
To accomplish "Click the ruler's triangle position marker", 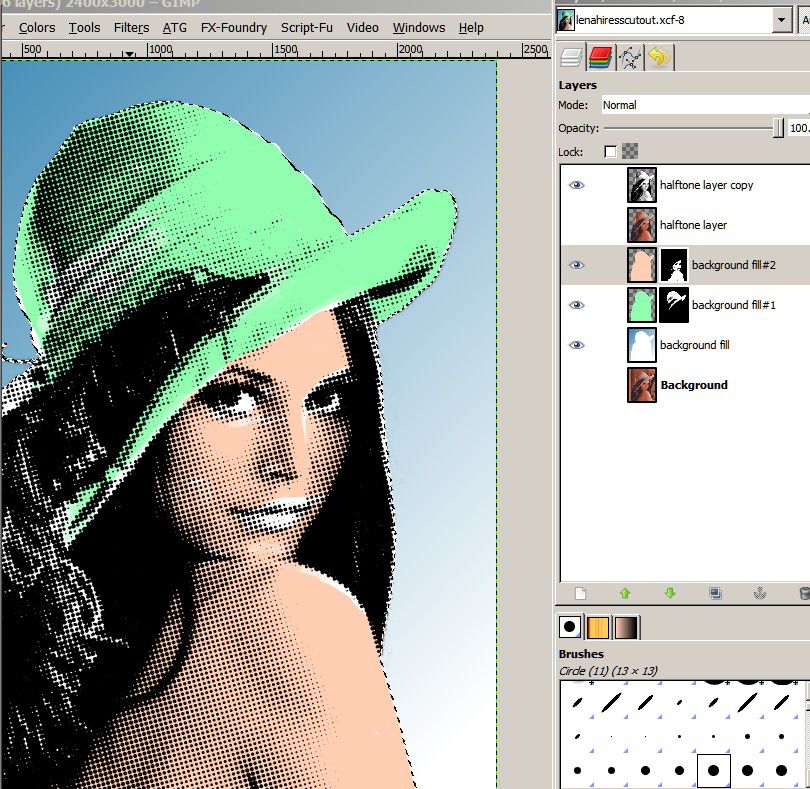I will coord(130,53).
